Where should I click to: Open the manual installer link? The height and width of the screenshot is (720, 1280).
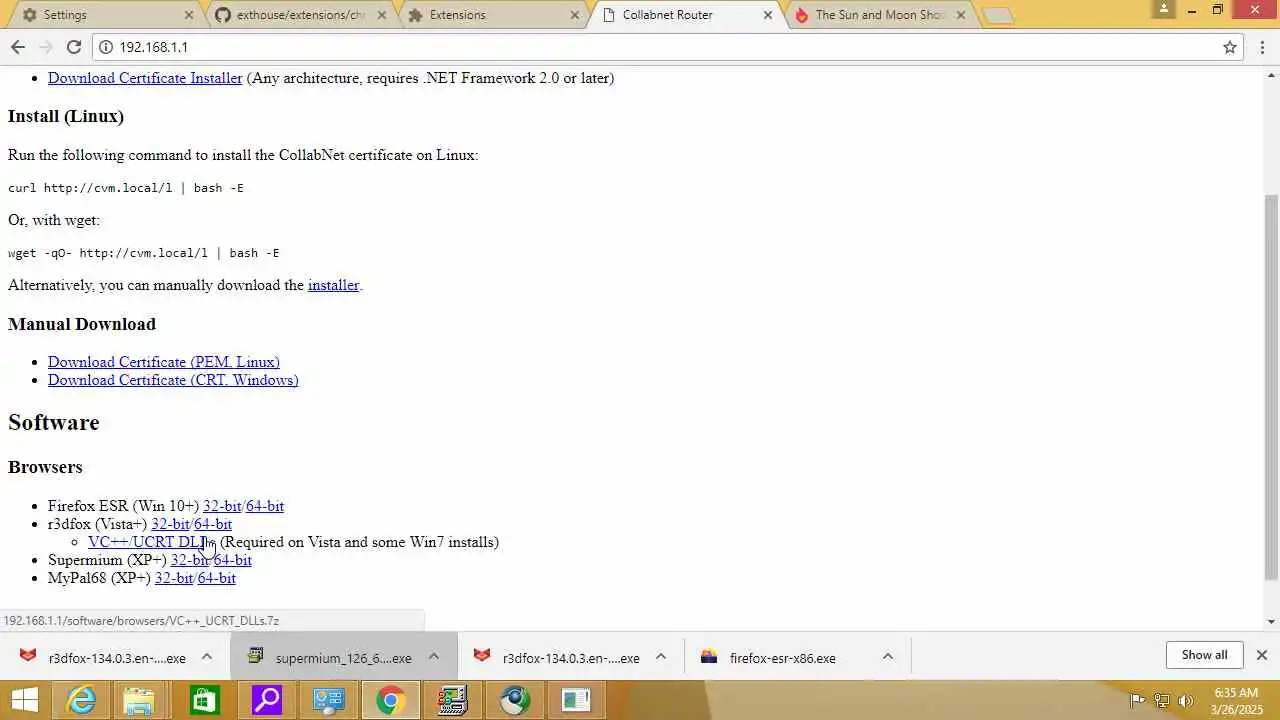pos(333,285)
